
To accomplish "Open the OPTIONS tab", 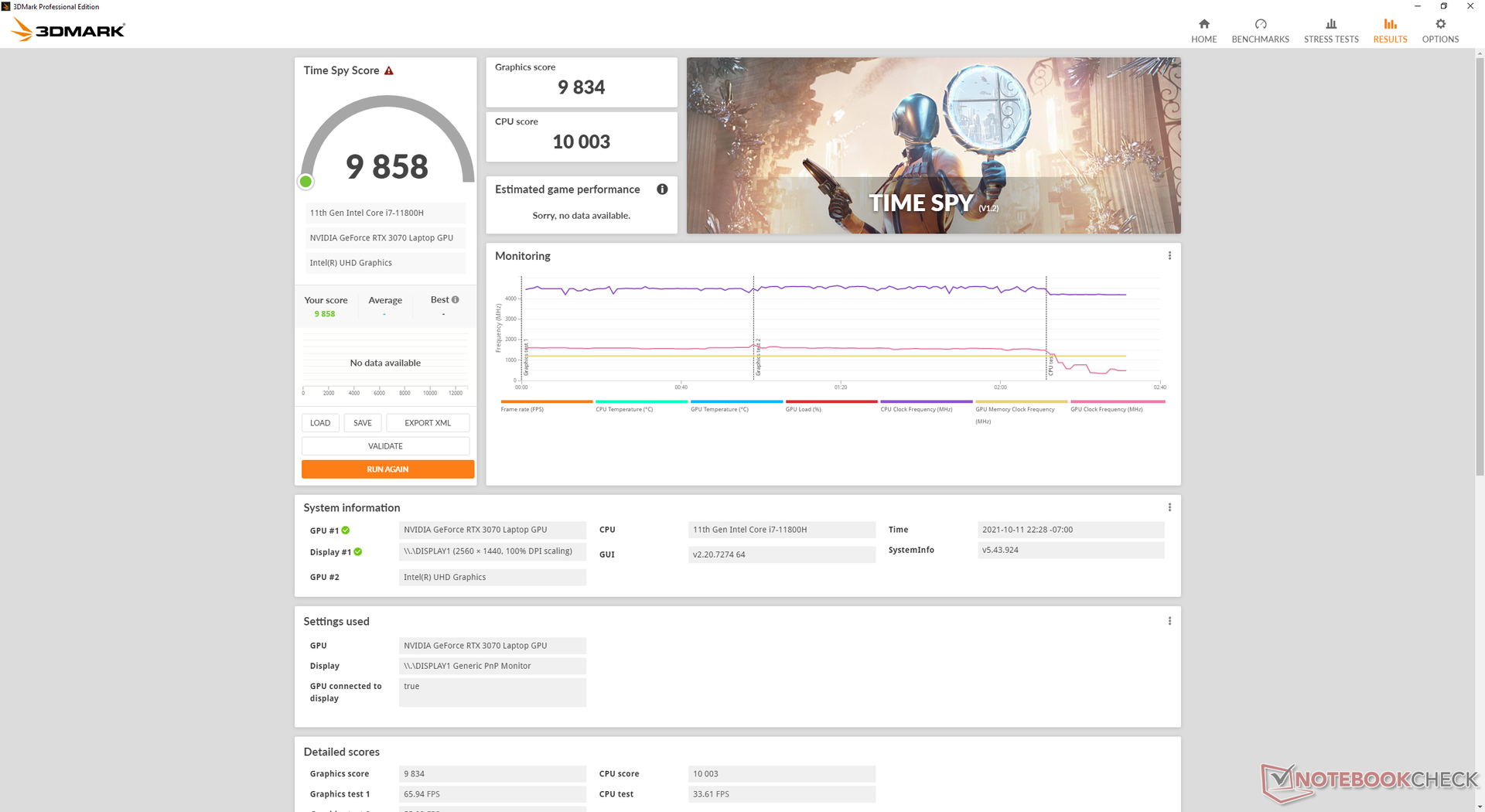I will coord(1440,31).
